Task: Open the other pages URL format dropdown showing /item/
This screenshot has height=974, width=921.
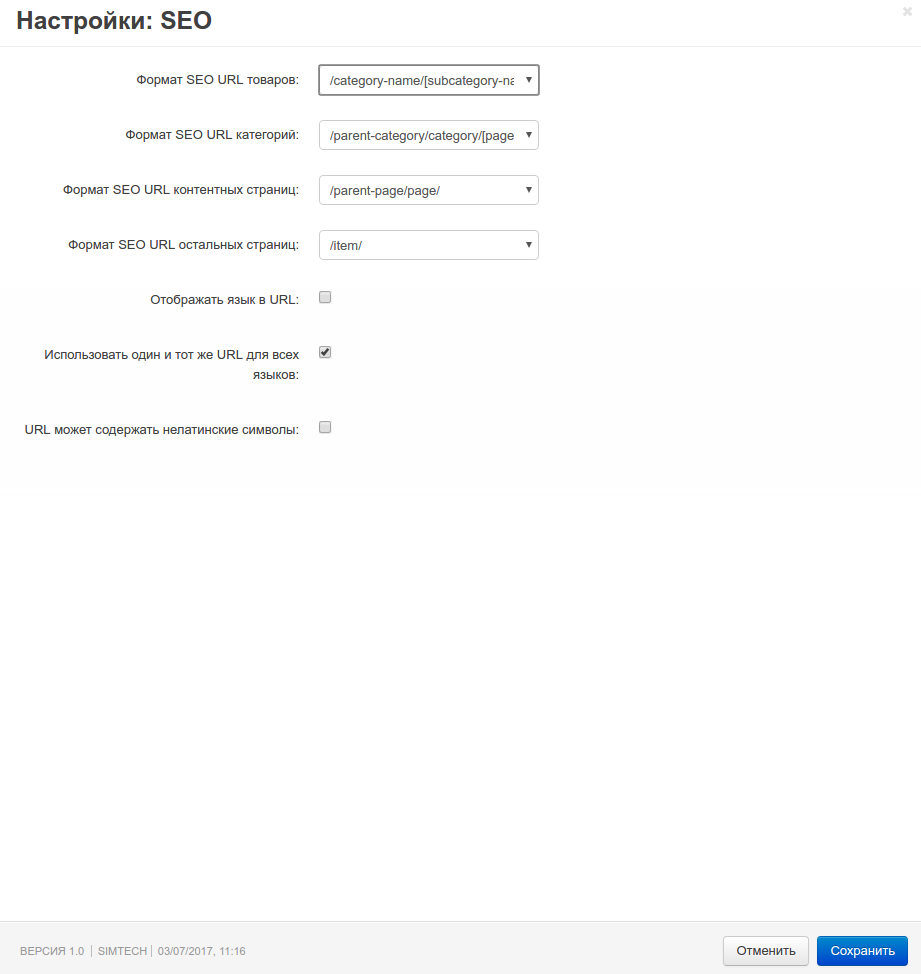Action: [429, 245]
